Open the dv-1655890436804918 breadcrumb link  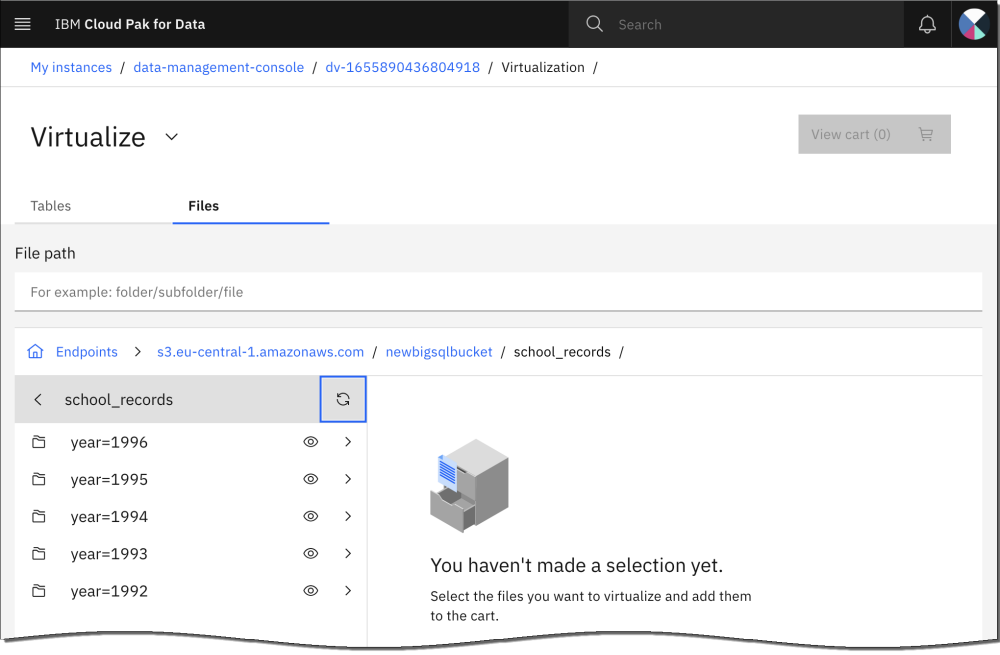[402, 68]
